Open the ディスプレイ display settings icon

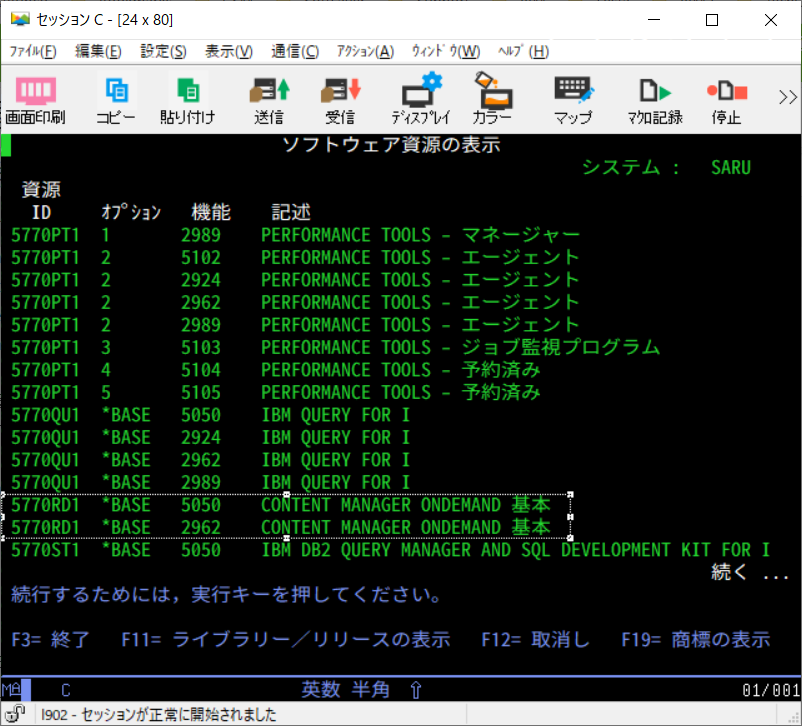(x=421, y=100)
